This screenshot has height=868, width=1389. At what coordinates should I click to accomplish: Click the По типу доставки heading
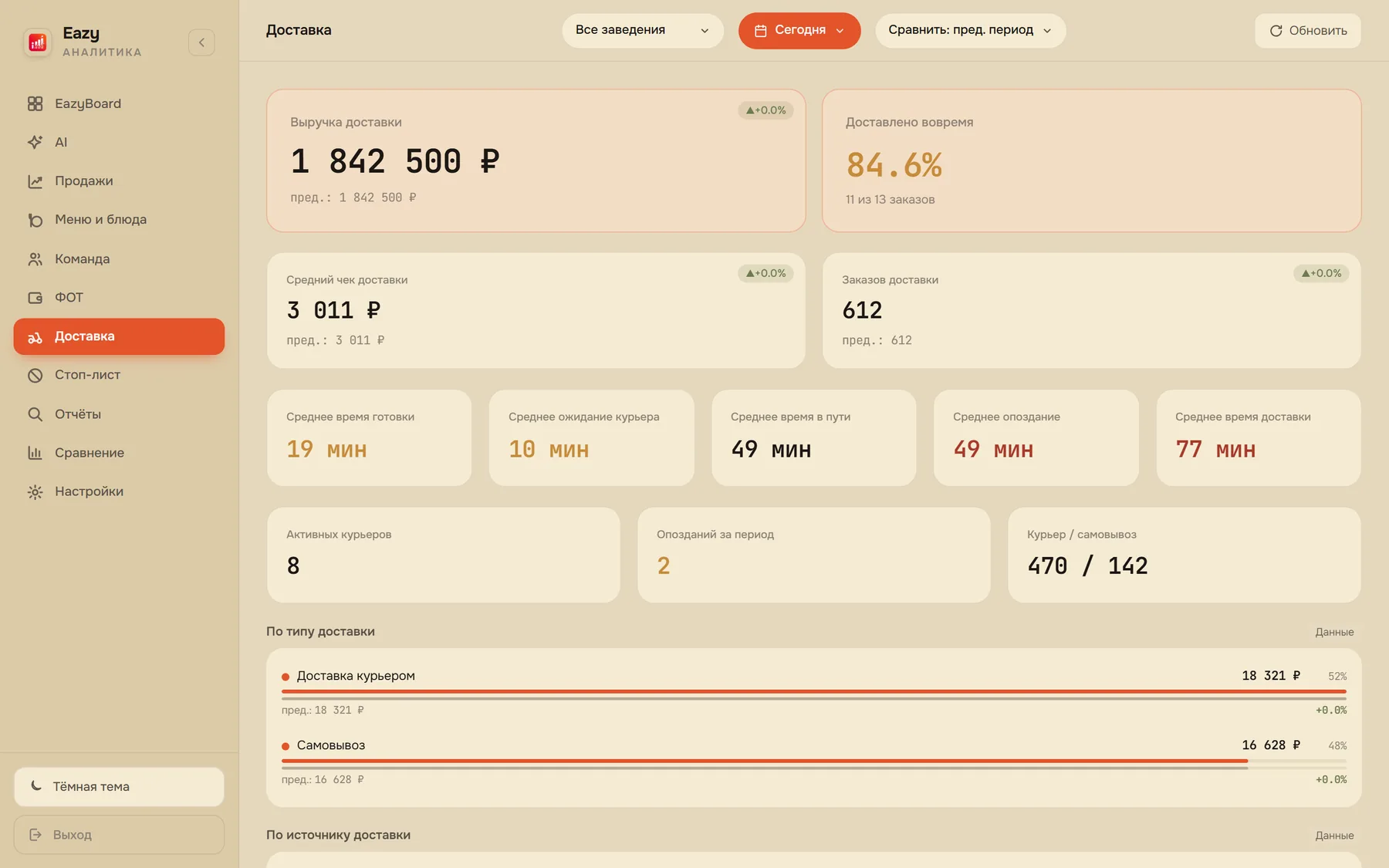[x=320, y=631]
